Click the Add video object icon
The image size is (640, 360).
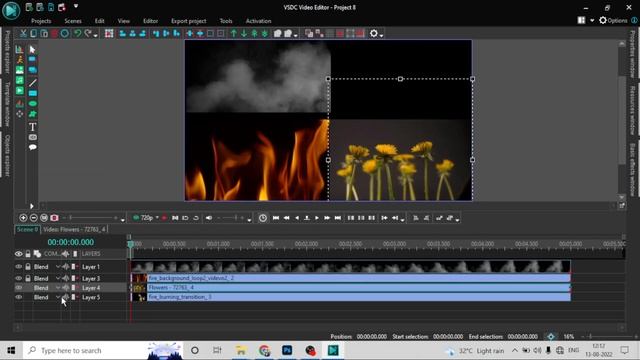pos(19,90)
